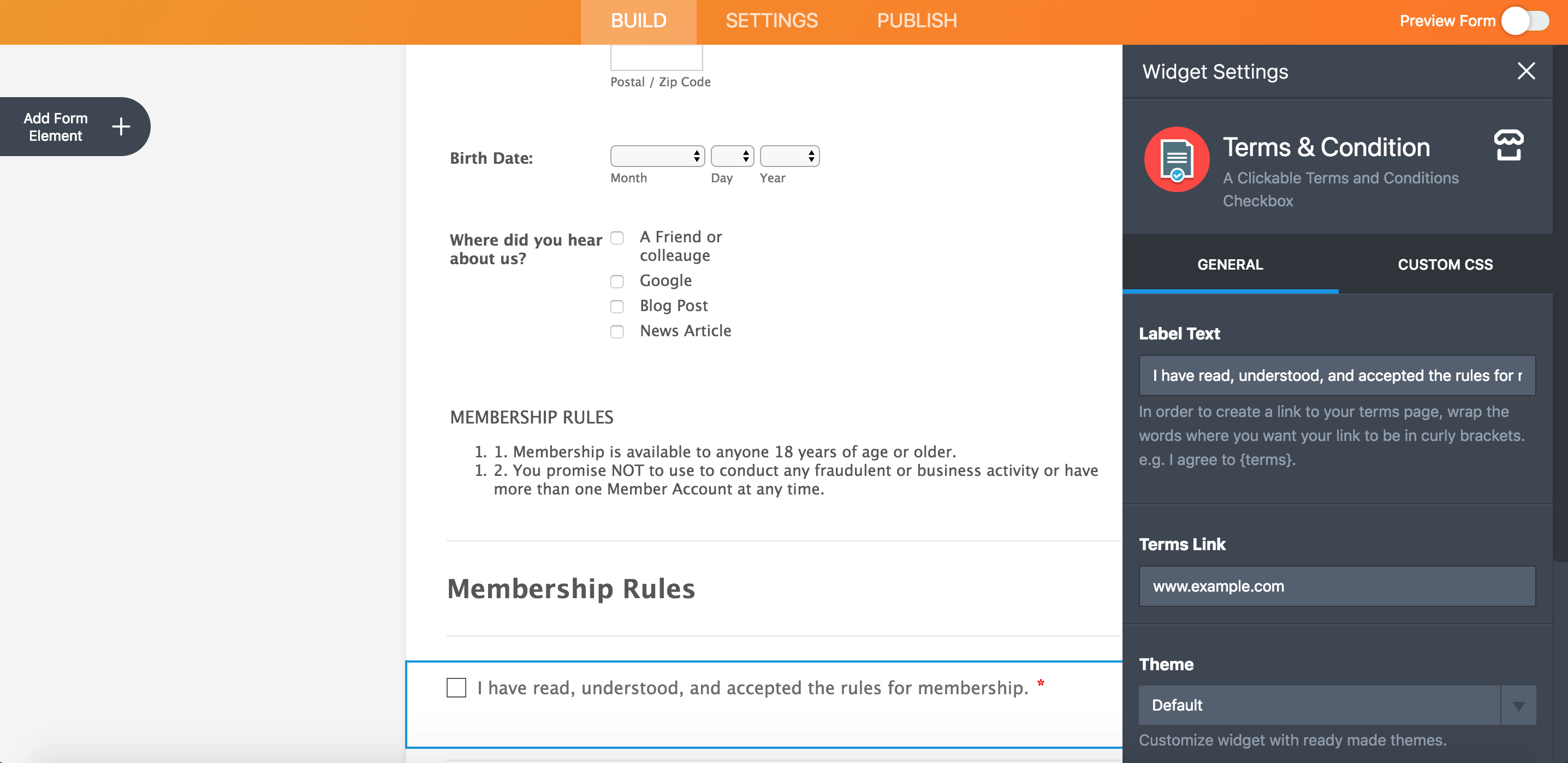Select the Blog Post checkbox
Image resolution: width=1568 pixels, height=763 pixels.
(616, 306)
